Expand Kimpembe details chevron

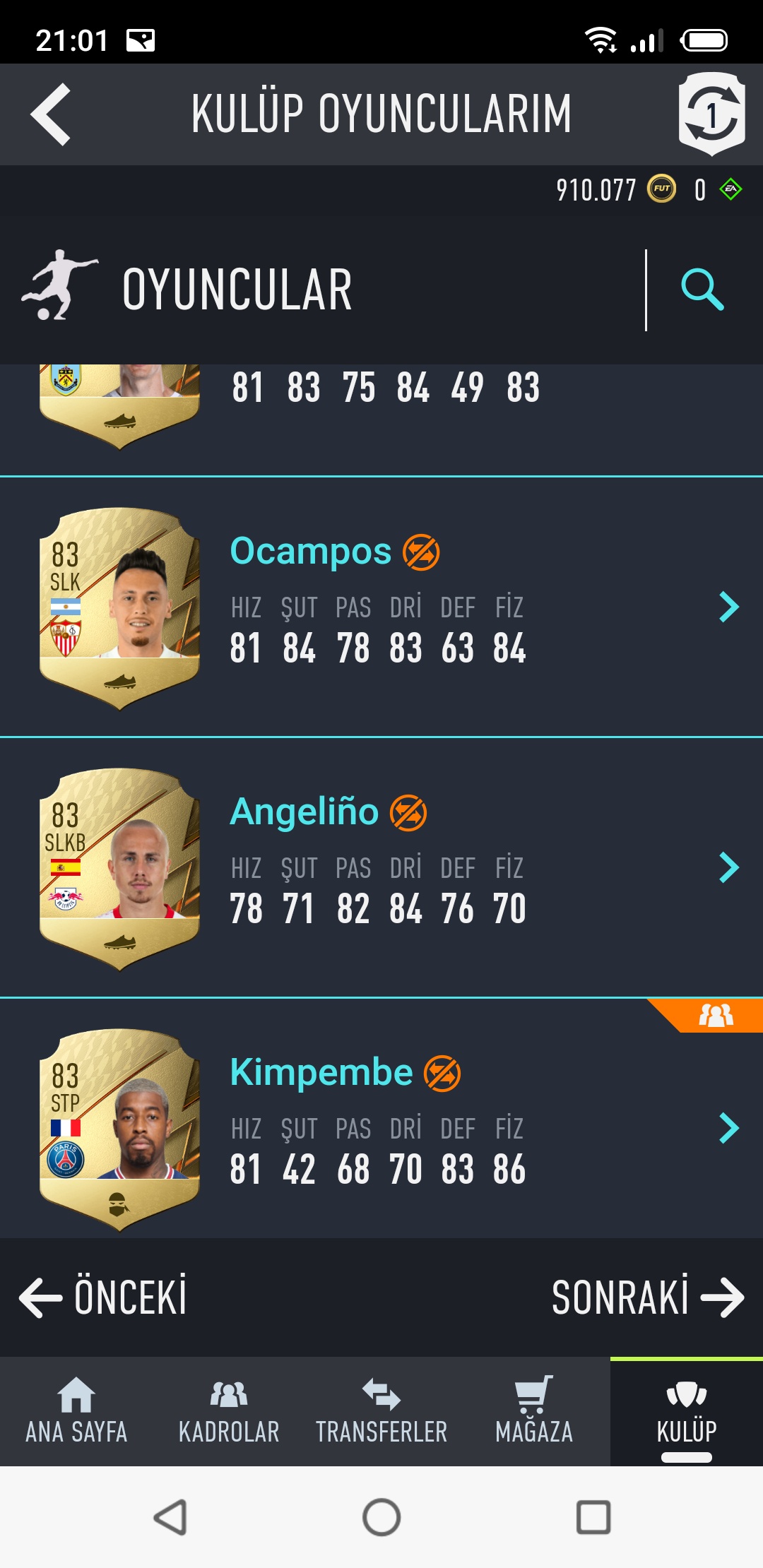728,1128
